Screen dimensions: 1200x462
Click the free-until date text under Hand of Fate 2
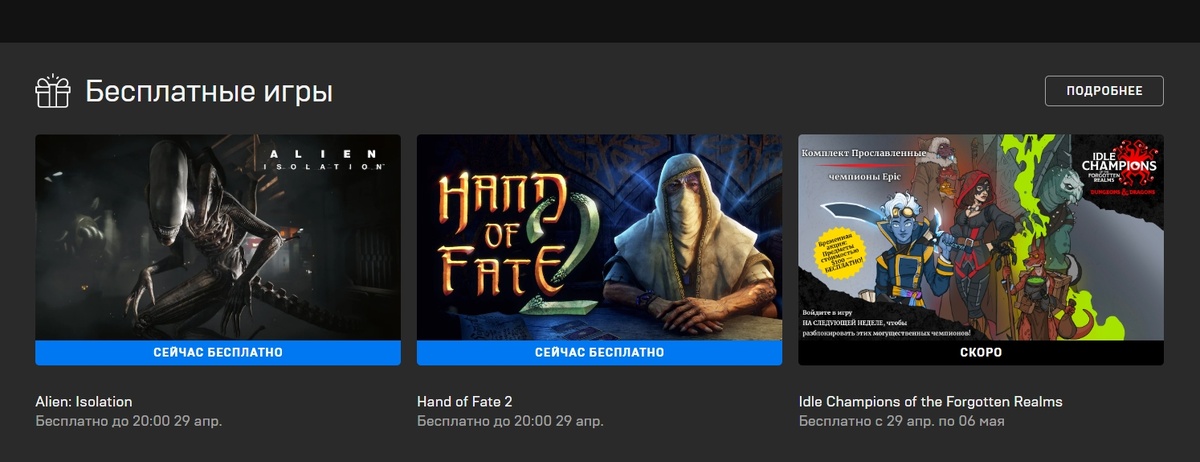(510, 421)
